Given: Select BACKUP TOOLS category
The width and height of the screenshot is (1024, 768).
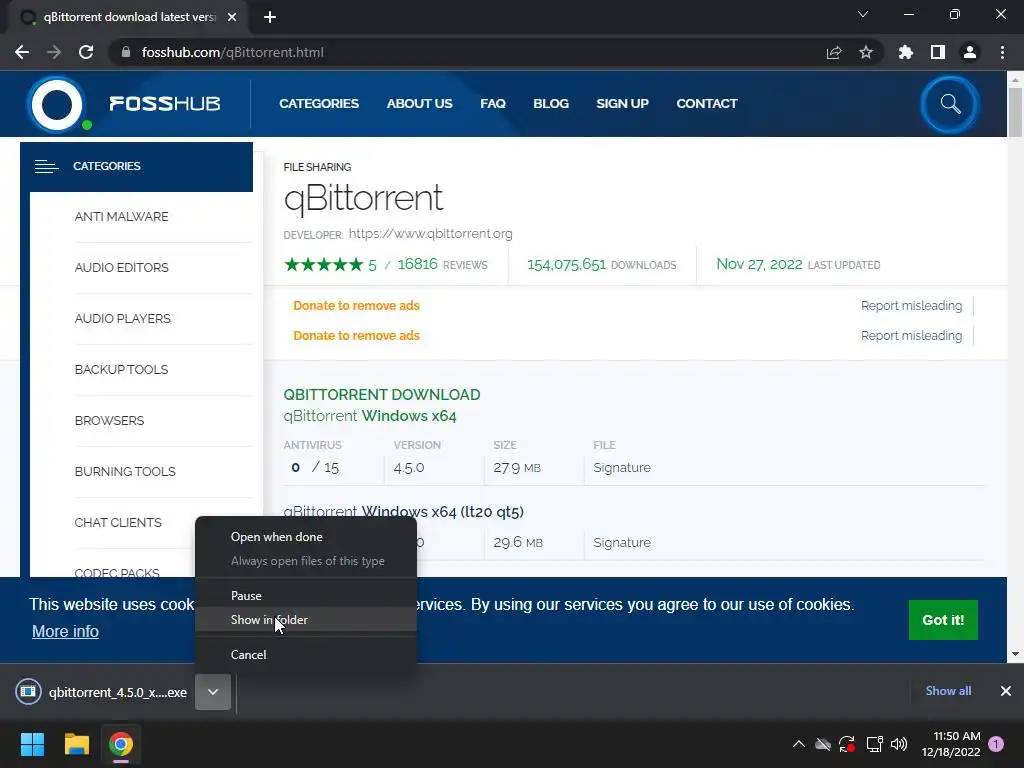Looking at the screenshot, I should coord(121,370).
